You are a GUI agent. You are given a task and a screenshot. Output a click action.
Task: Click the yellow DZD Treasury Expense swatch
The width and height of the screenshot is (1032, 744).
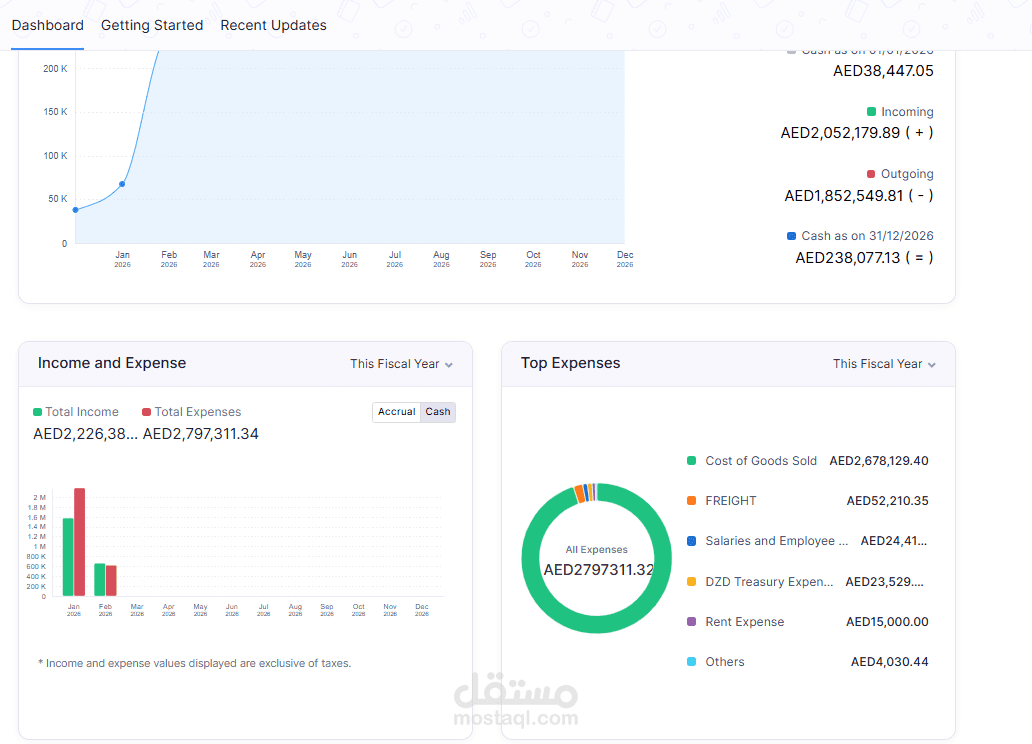(691, 581)
